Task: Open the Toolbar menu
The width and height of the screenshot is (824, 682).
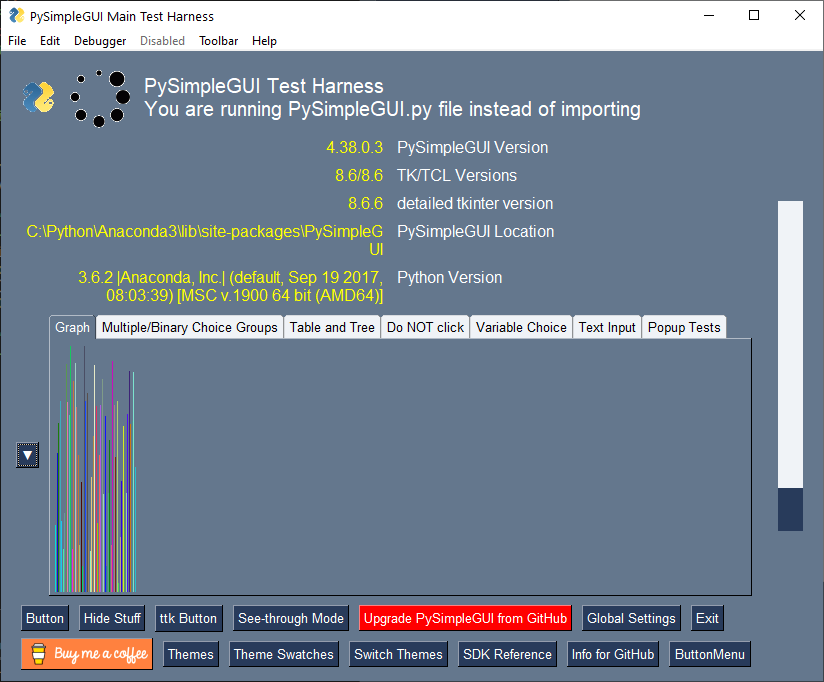Action: 218,41
